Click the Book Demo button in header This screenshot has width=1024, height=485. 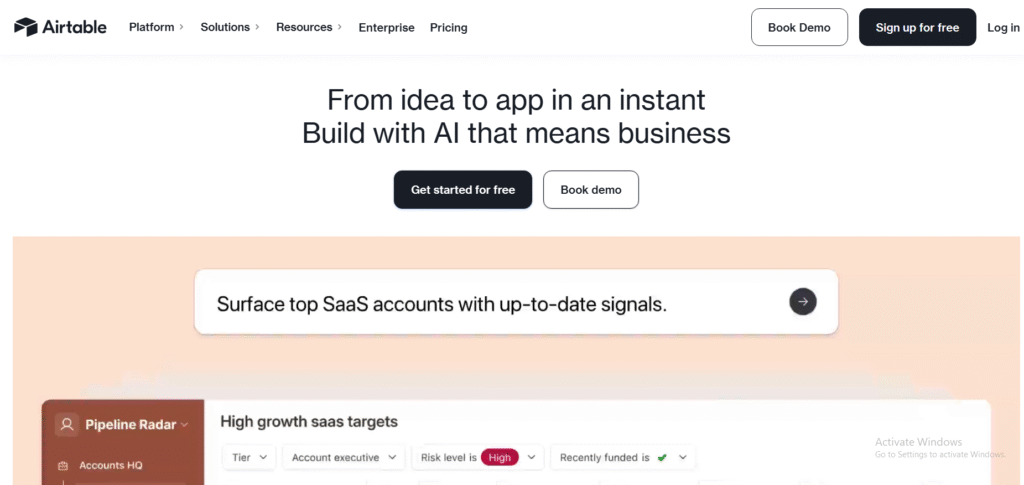click(799, 28)
